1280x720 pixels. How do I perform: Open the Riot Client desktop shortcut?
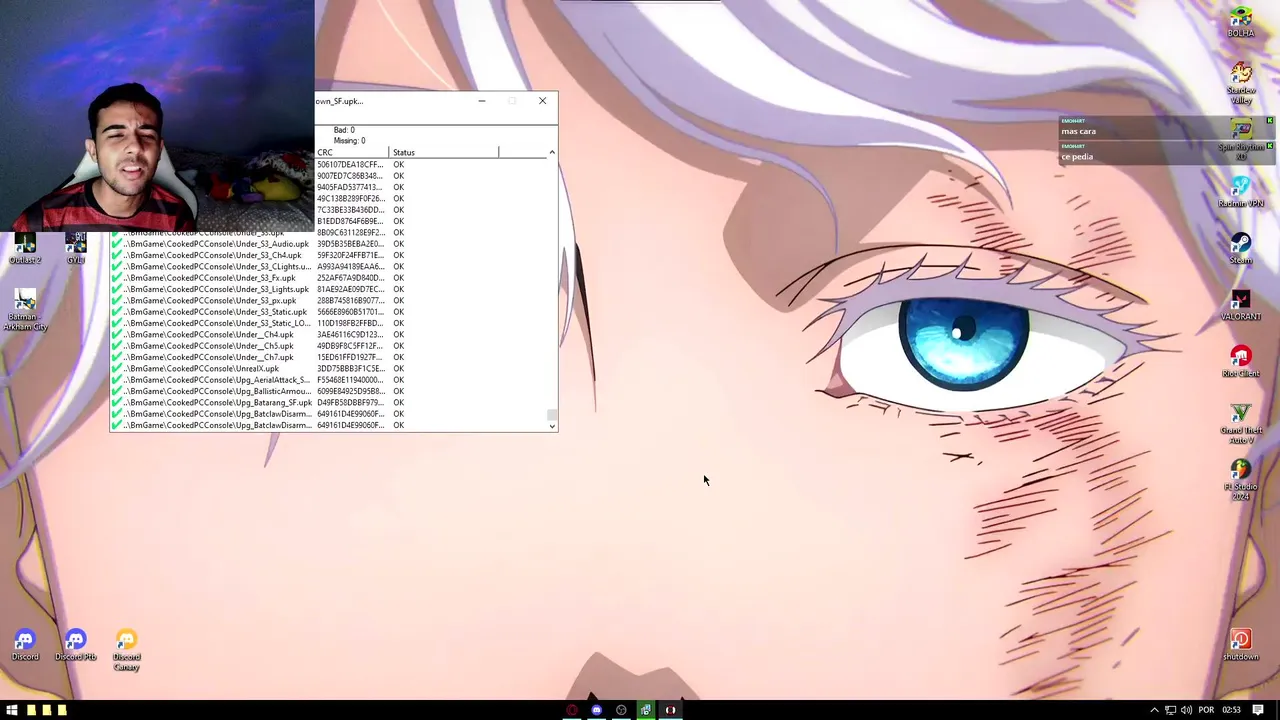(1241, 362)
